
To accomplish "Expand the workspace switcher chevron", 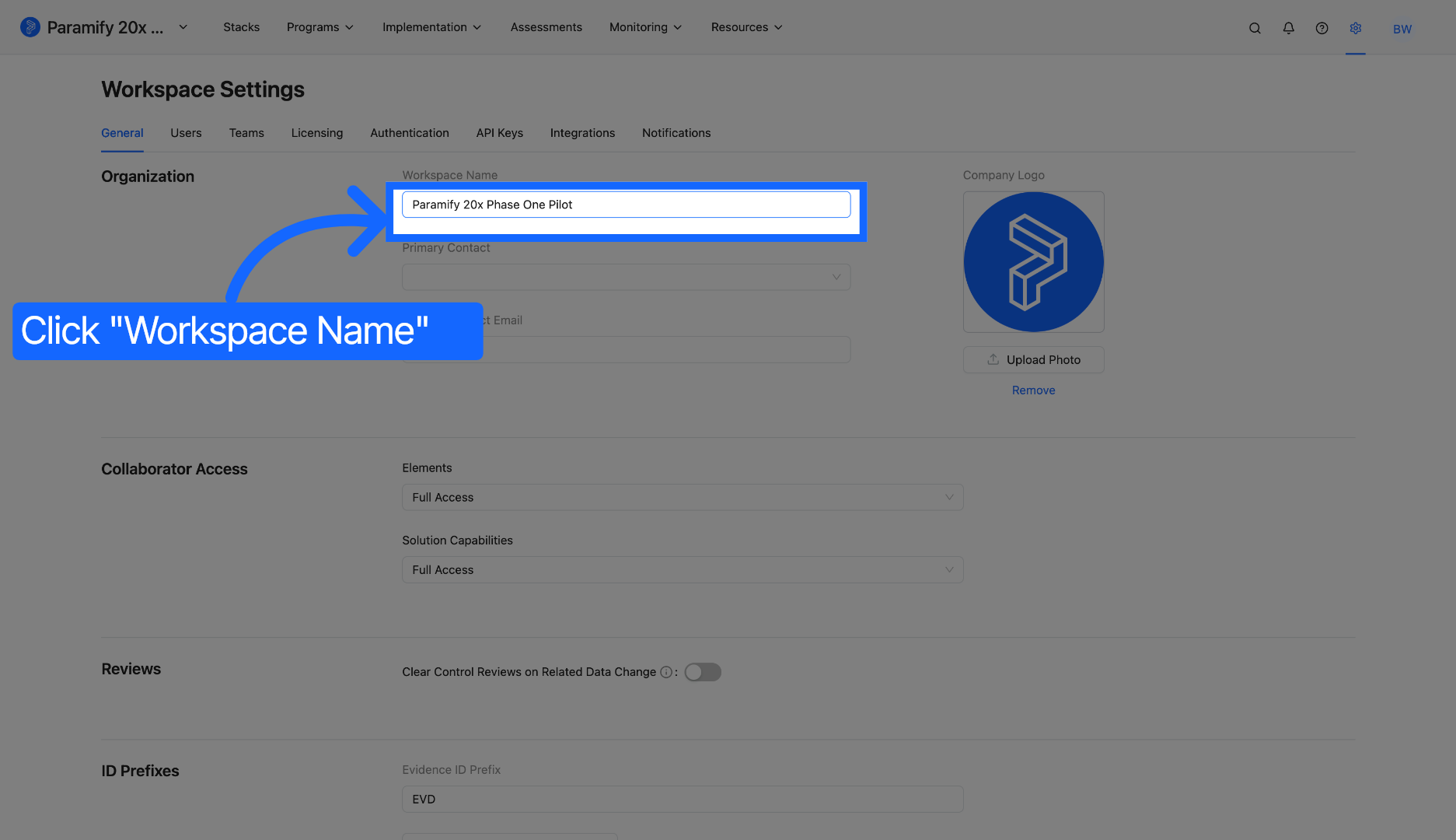I will pos(183,27).
